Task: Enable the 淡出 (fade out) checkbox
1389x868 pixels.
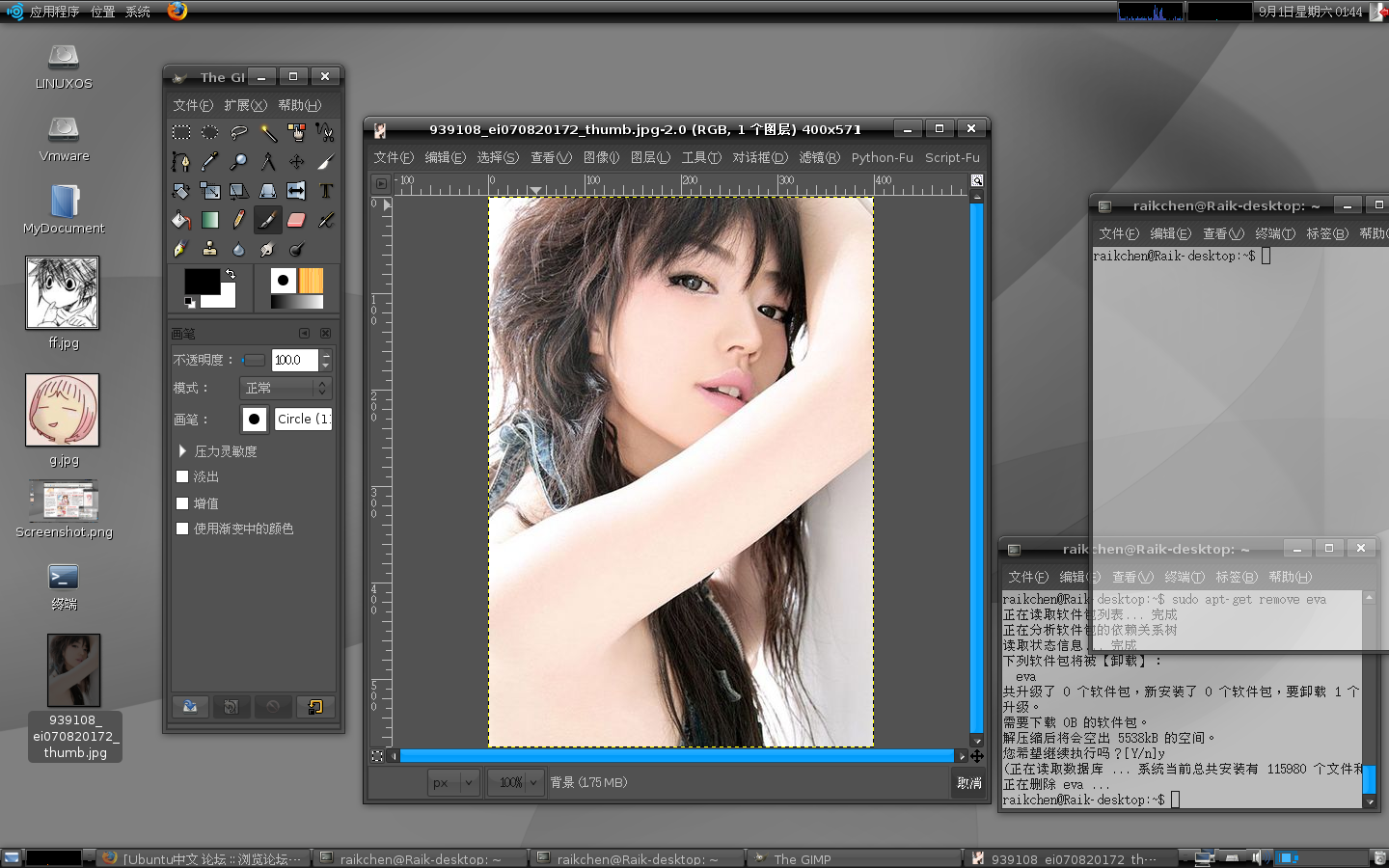Action: point(182,476)
